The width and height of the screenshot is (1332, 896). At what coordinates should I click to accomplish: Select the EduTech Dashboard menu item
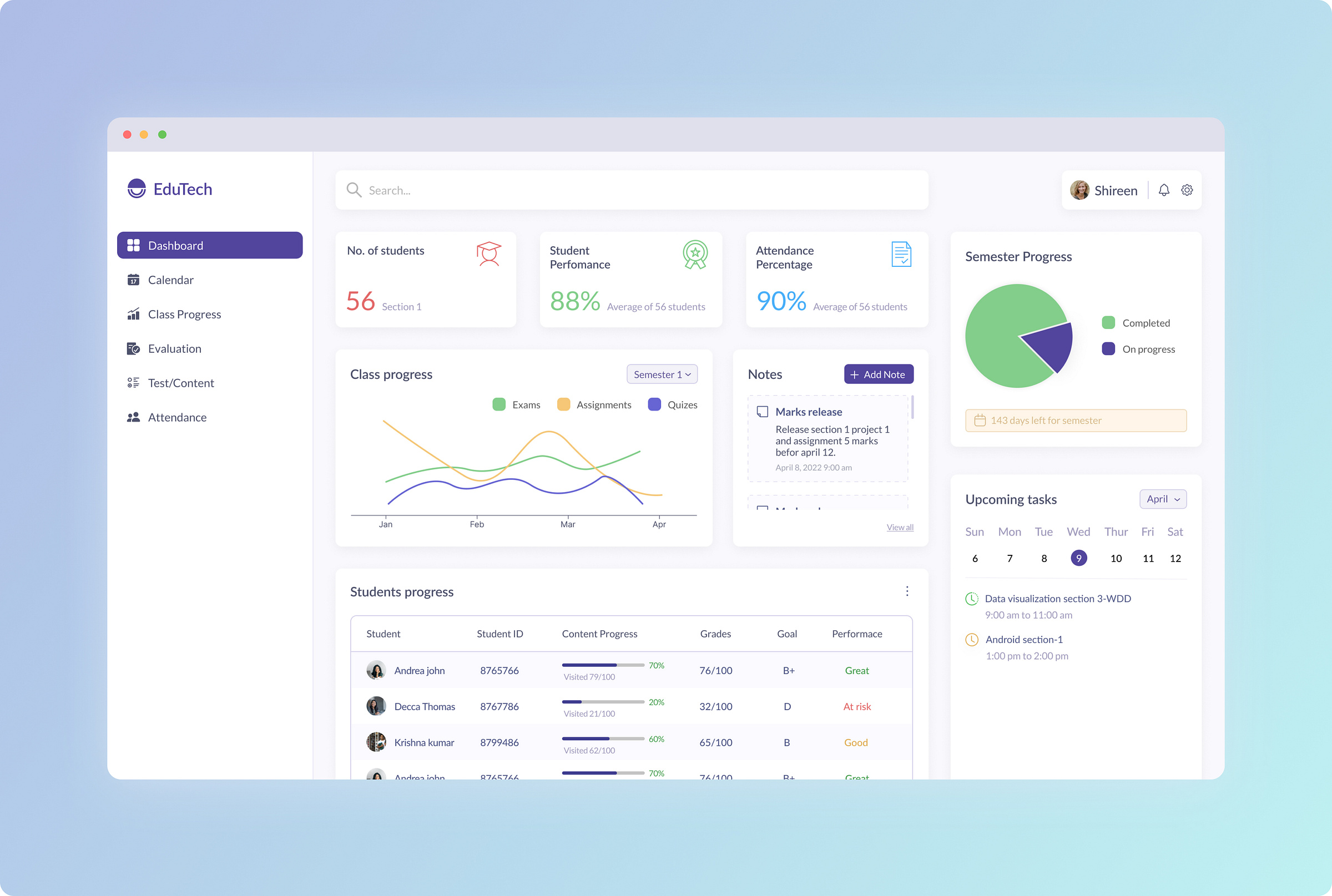pyautogui.click(x=209, y=245)
